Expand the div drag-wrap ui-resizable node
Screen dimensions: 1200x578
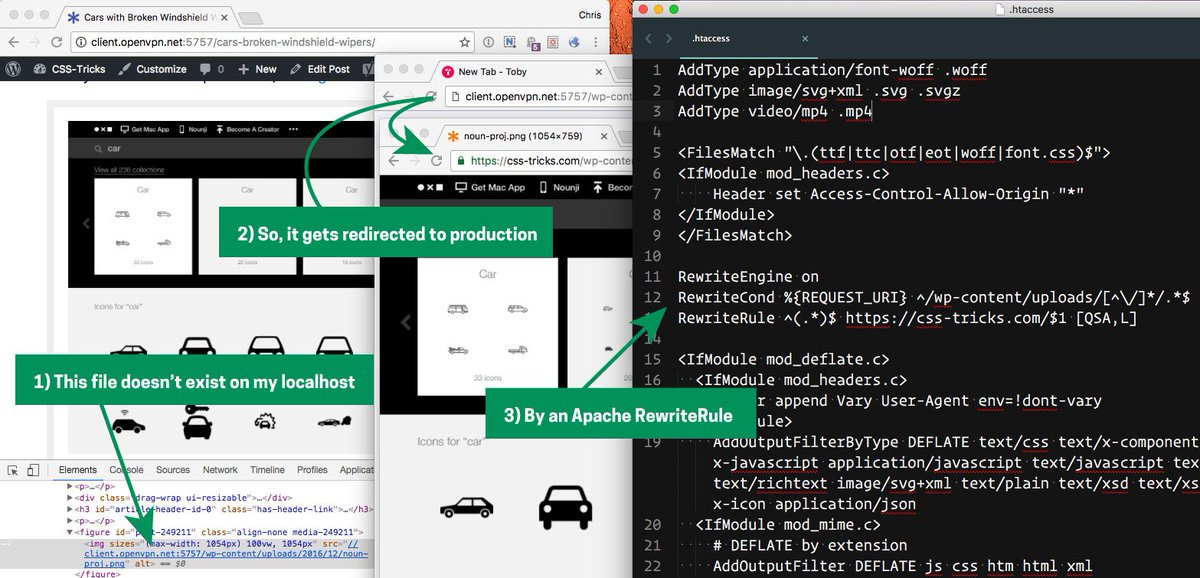click(x=71, y=497)
